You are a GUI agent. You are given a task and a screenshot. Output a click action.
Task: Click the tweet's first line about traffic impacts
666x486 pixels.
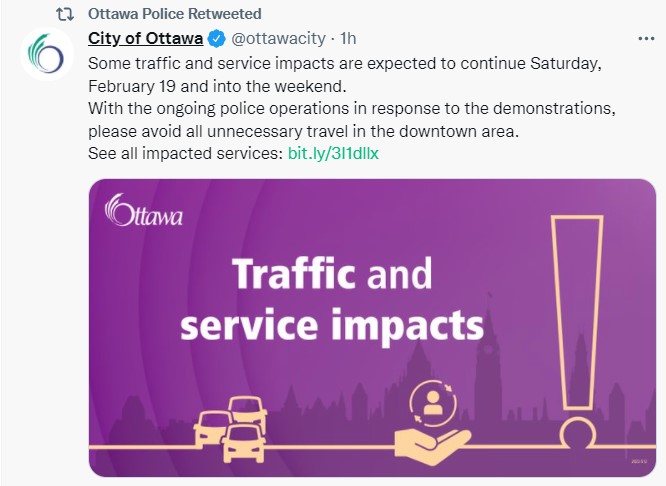pos(344,63)
